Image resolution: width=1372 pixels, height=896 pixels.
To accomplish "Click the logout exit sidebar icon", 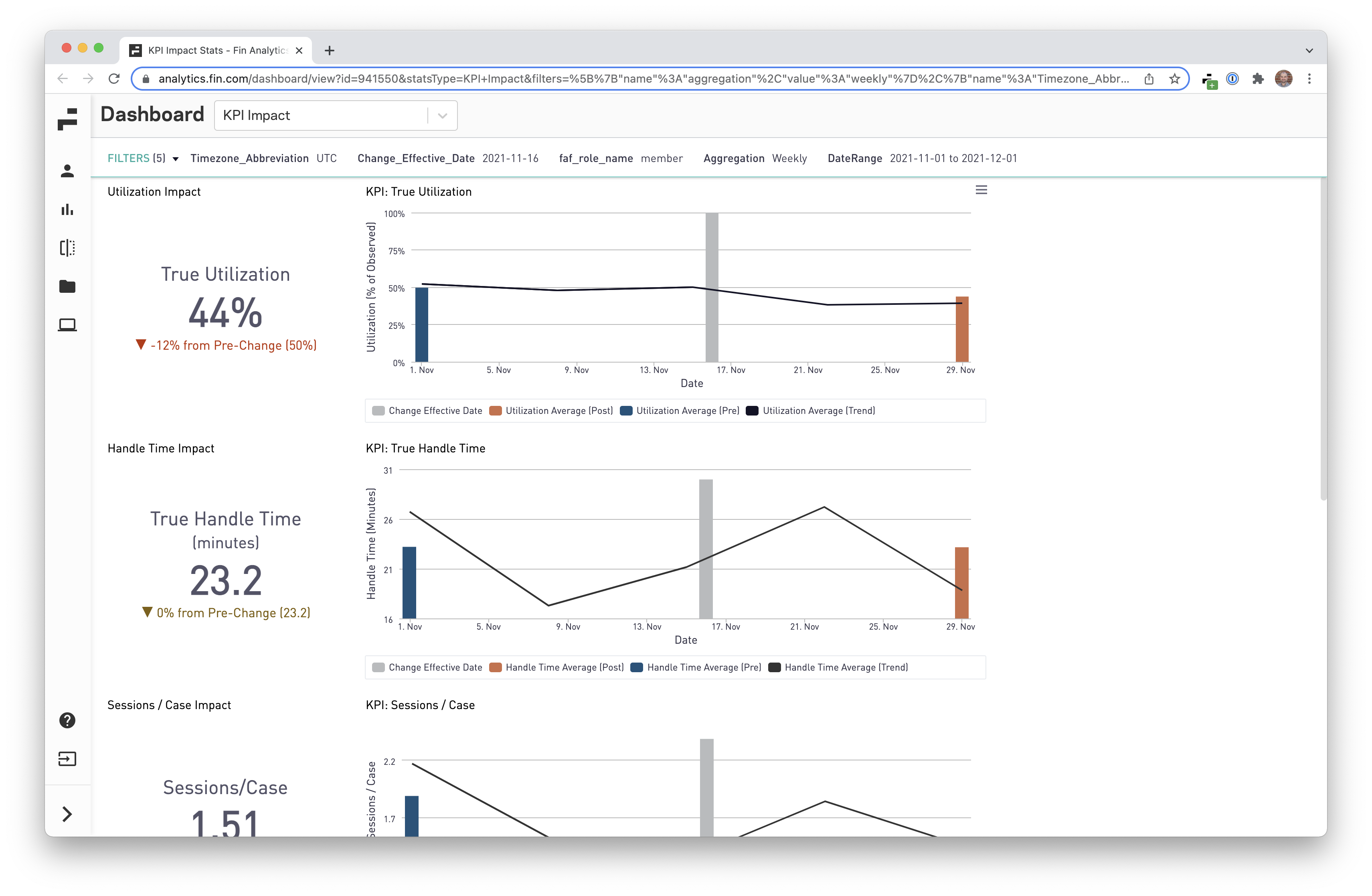I will 67,759.
